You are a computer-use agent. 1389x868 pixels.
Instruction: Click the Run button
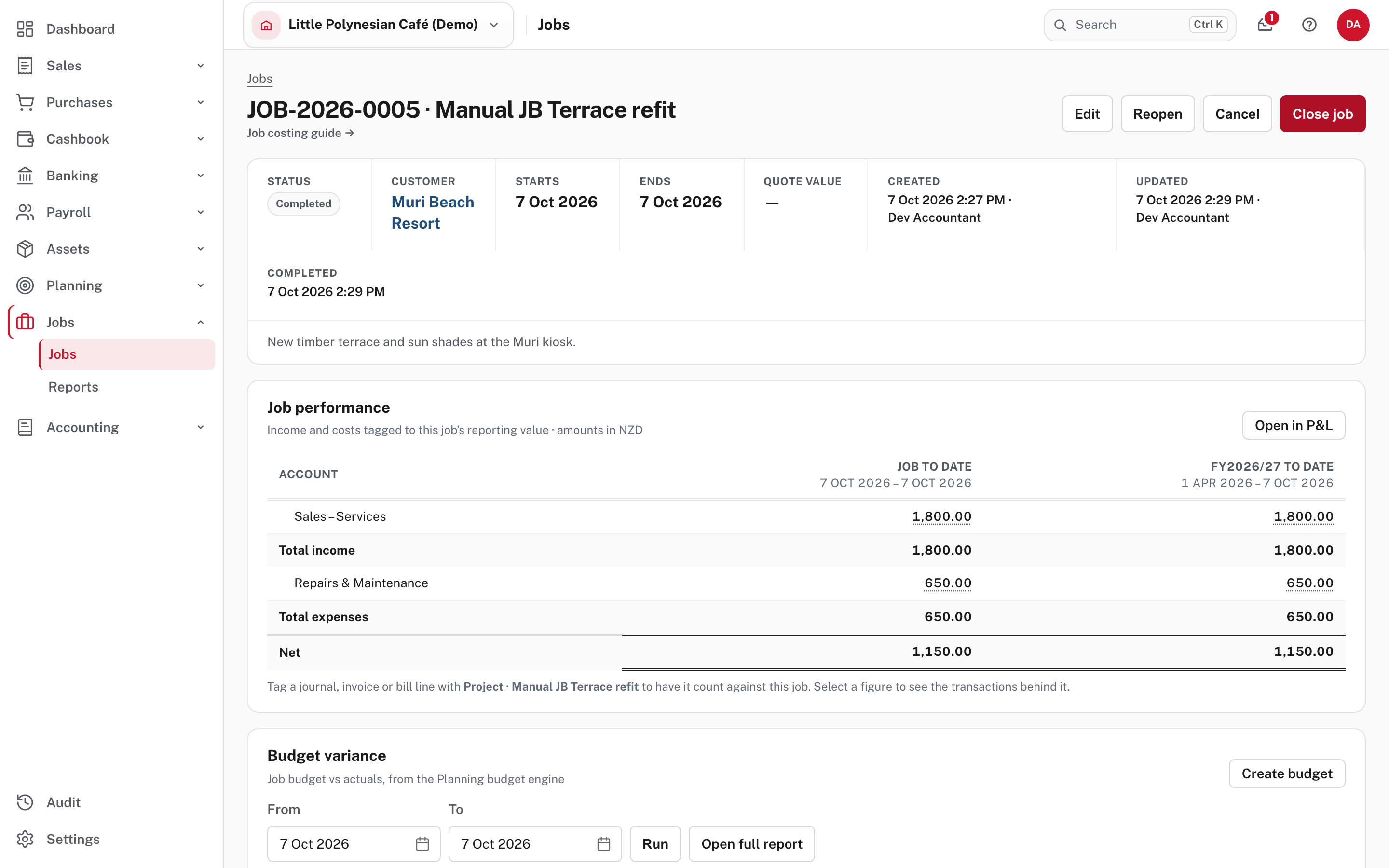(655, 843)
